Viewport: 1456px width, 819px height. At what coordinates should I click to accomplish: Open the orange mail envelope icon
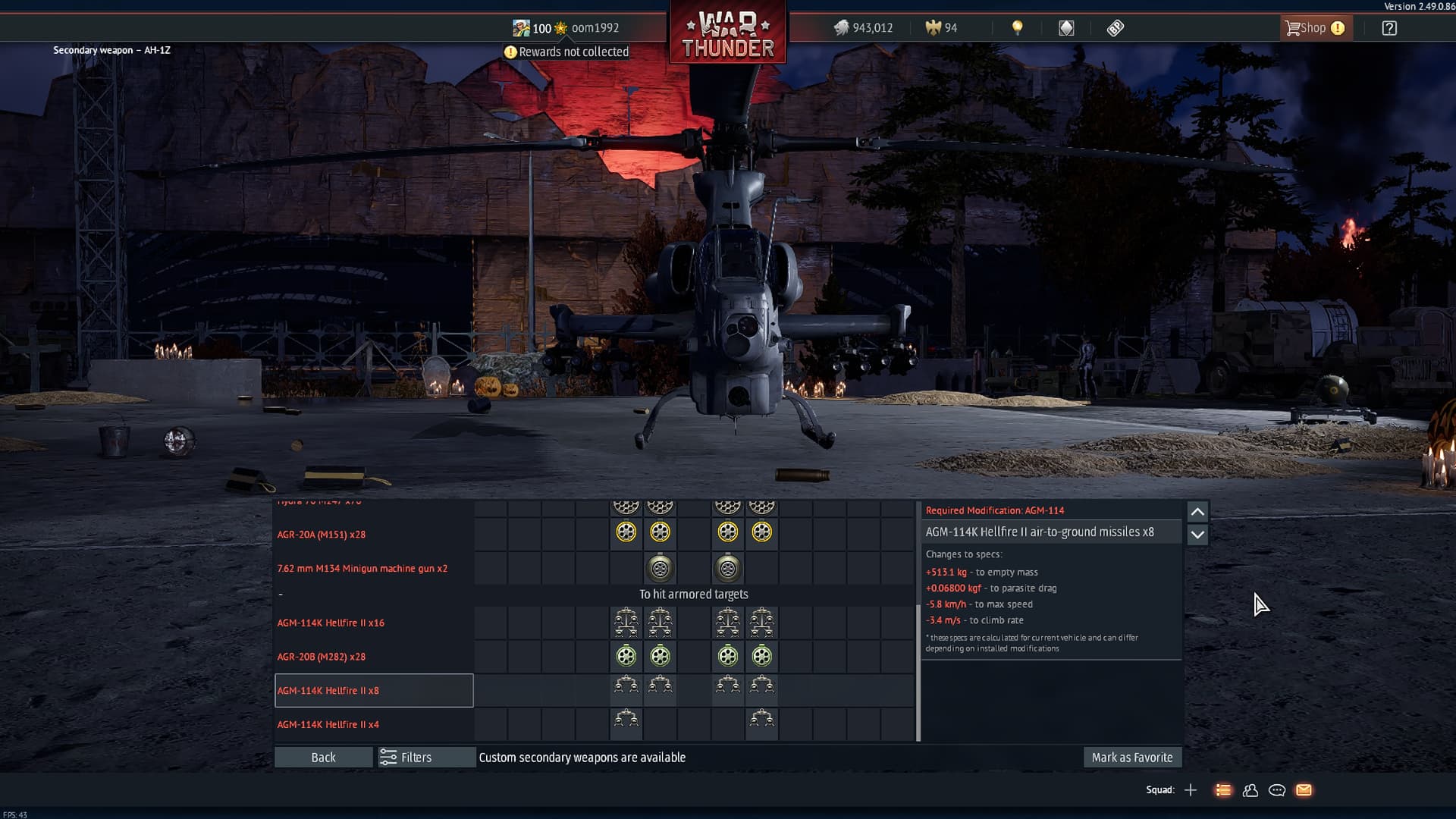pyautogui.click(x=1304, y=790)
